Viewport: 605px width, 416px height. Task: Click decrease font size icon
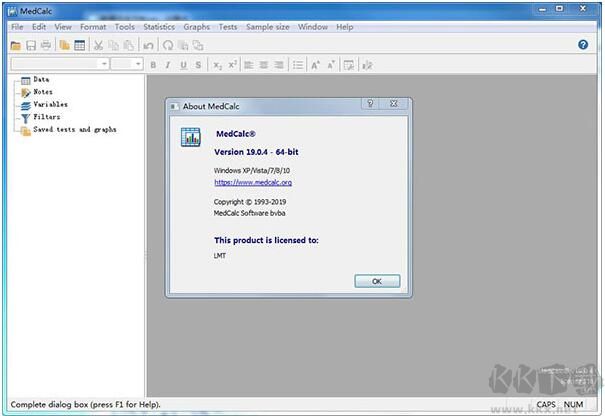[x=331, y=65]
